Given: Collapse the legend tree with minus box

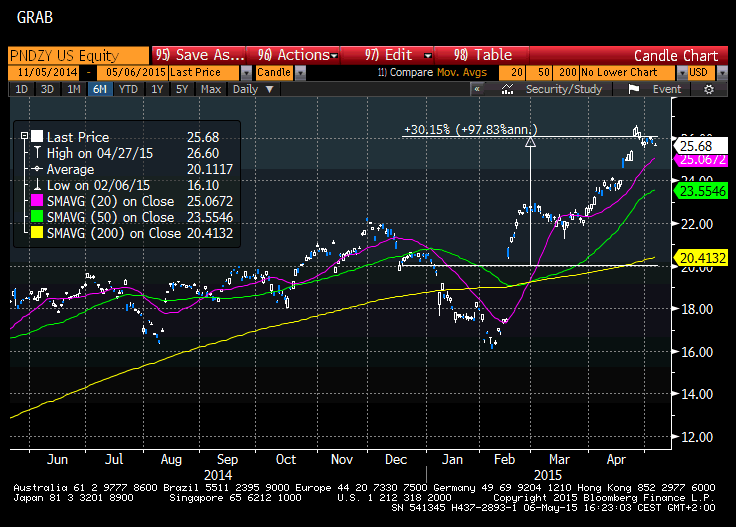Looking at the screenshot, I should [24, 136].
